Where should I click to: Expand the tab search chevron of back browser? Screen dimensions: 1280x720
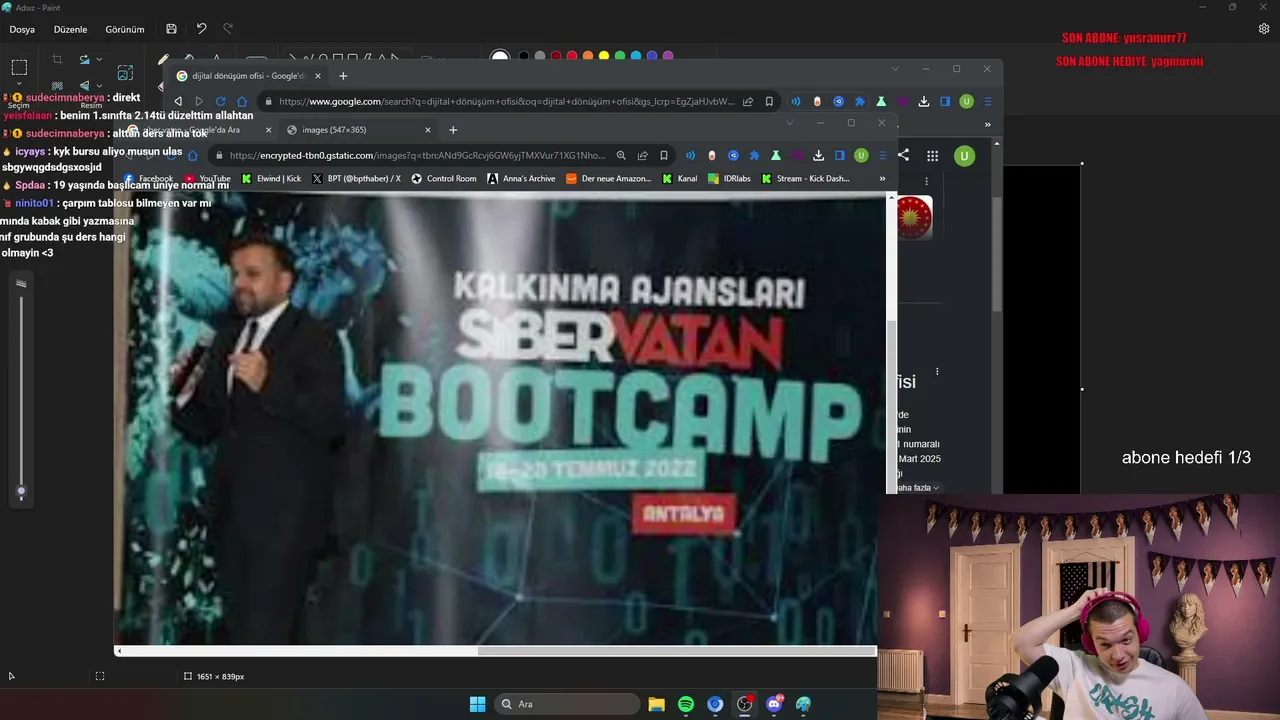(x=895, y=69)
